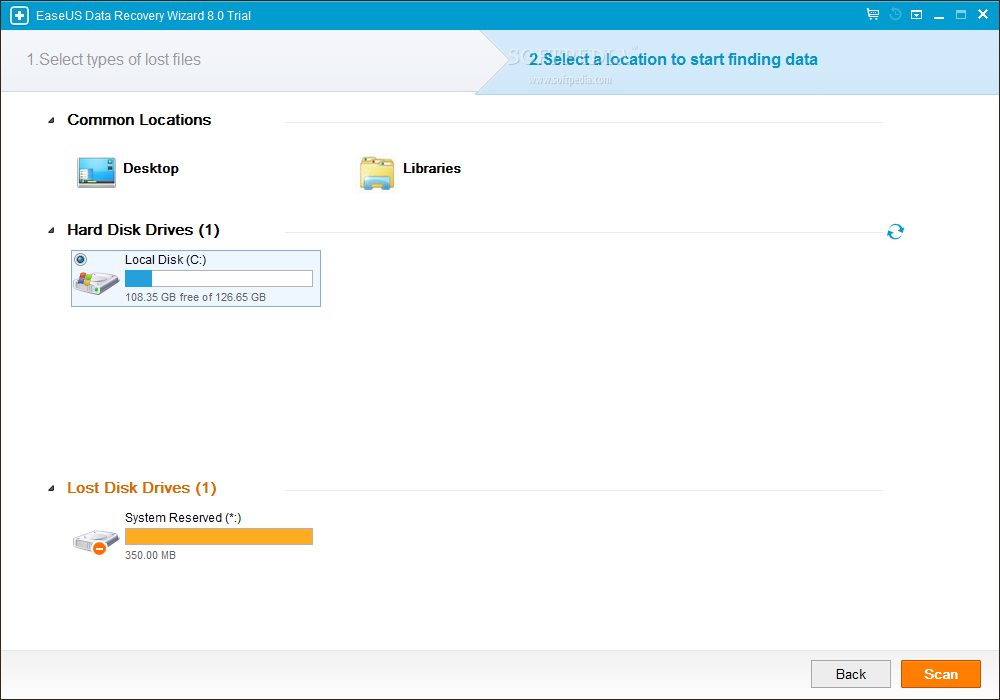Viewport: 1000px width, 700px height.
Task: Click the Local Disk (C:) drive icon
Action: tap(96, 282)
